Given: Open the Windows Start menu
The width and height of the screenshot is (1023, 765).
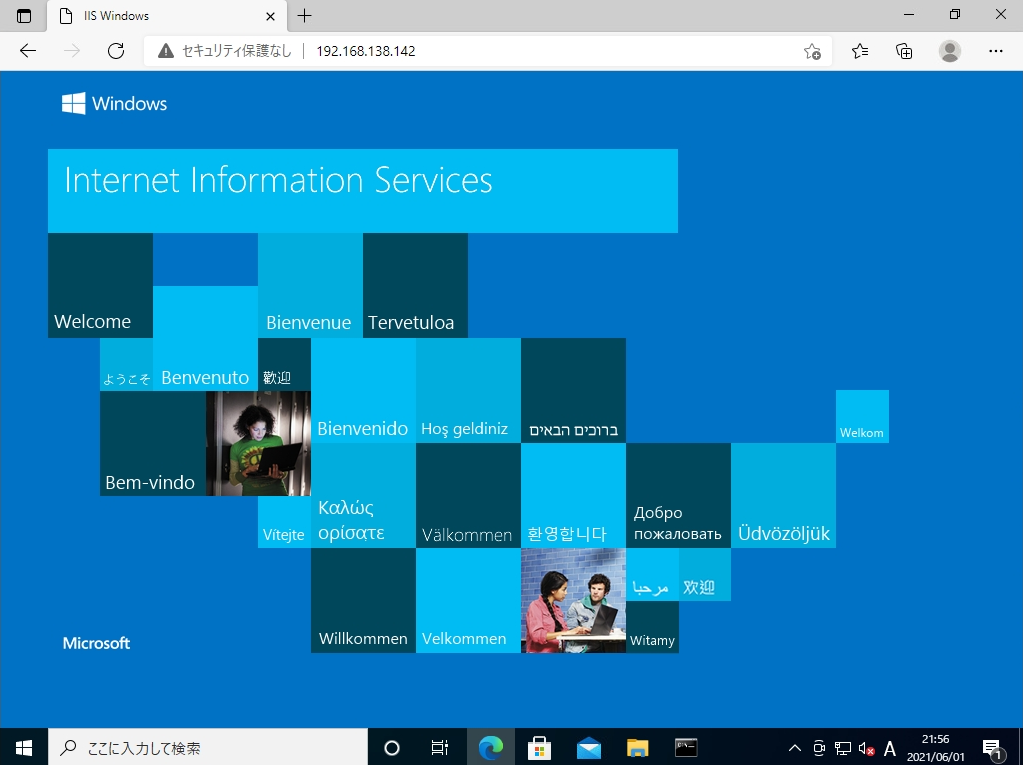Looking at the screenshot, I should 24,747.
